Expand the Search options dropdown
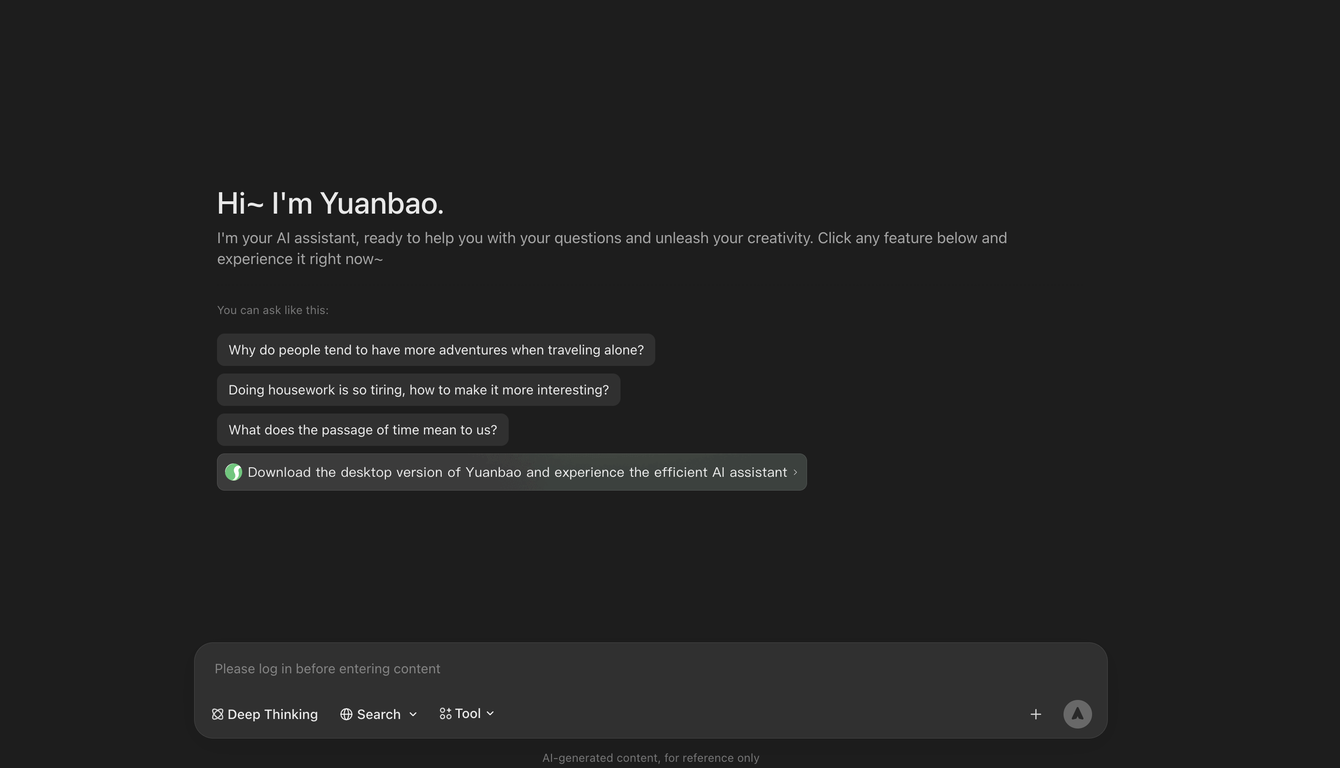The width and height of the screenshot is (1340, 768). (412, 714)
